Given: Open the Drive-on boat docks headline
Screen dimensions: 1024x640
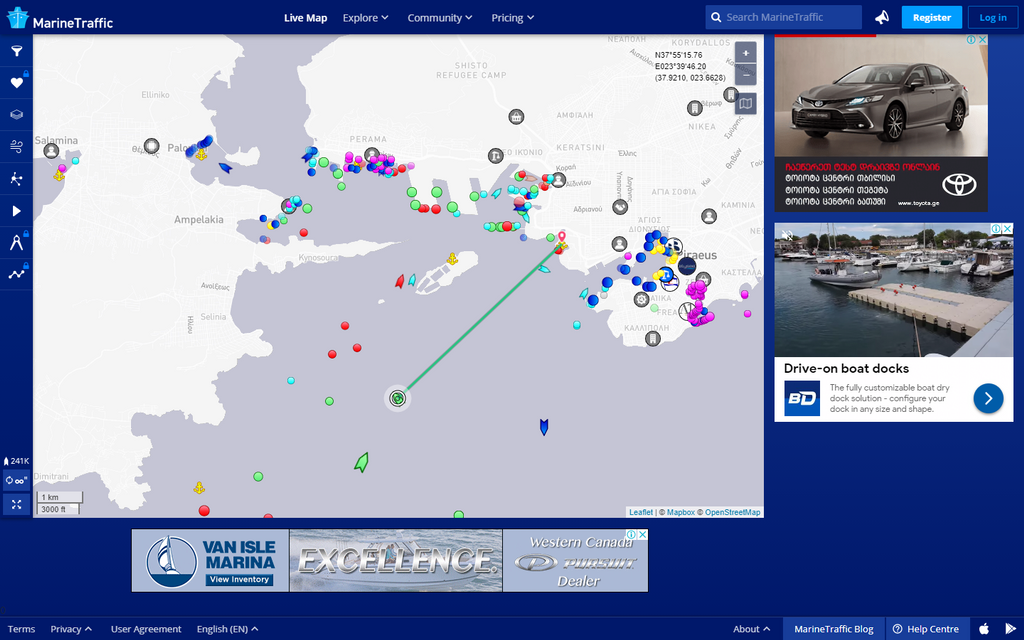Looking at the screenshot, I should pyautogui.click(x=846, y=368).
